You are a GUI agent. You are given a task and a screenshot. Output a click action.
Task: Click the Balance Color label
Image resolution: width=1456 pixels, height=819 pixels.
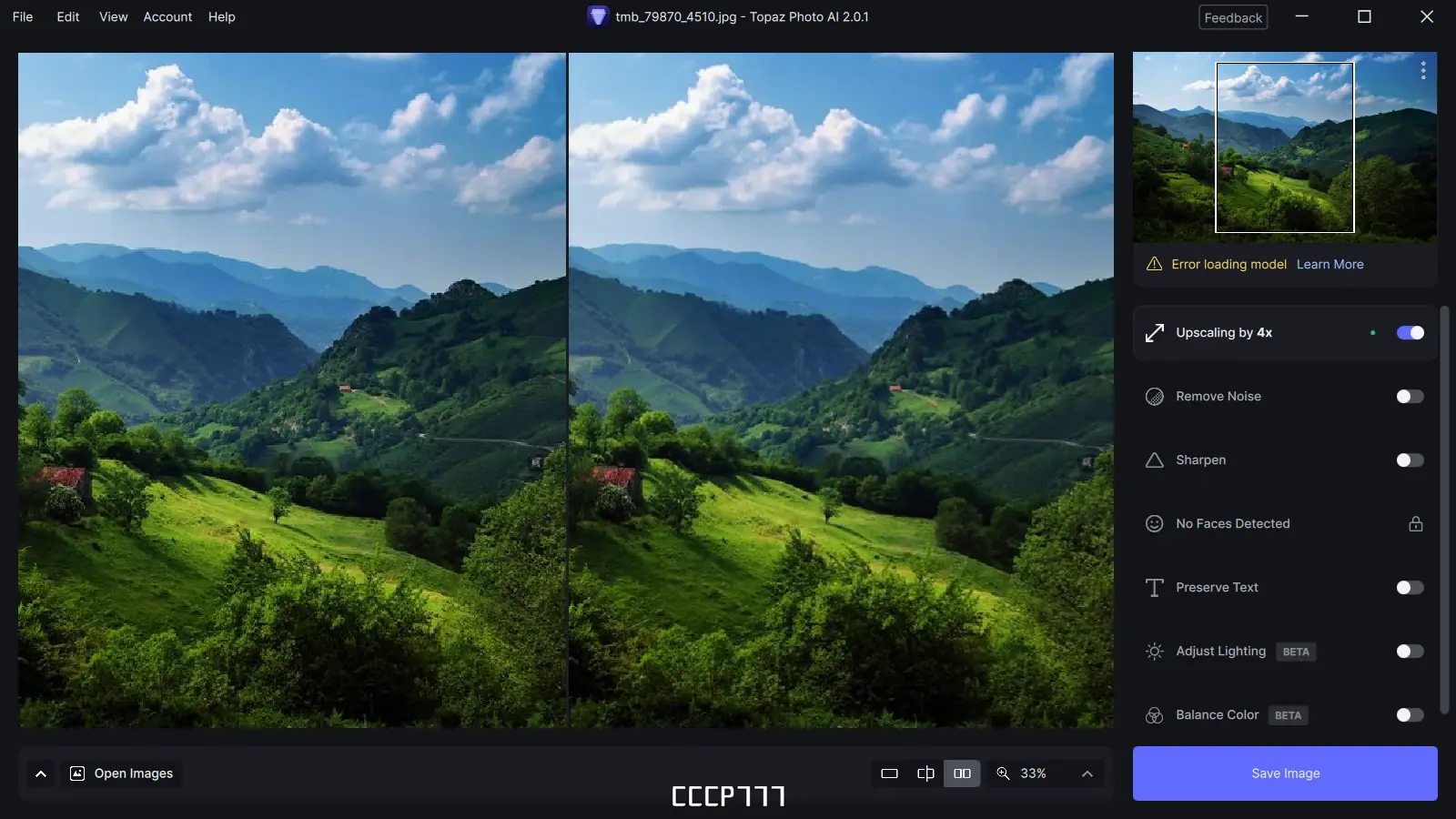pos(1218,715)
